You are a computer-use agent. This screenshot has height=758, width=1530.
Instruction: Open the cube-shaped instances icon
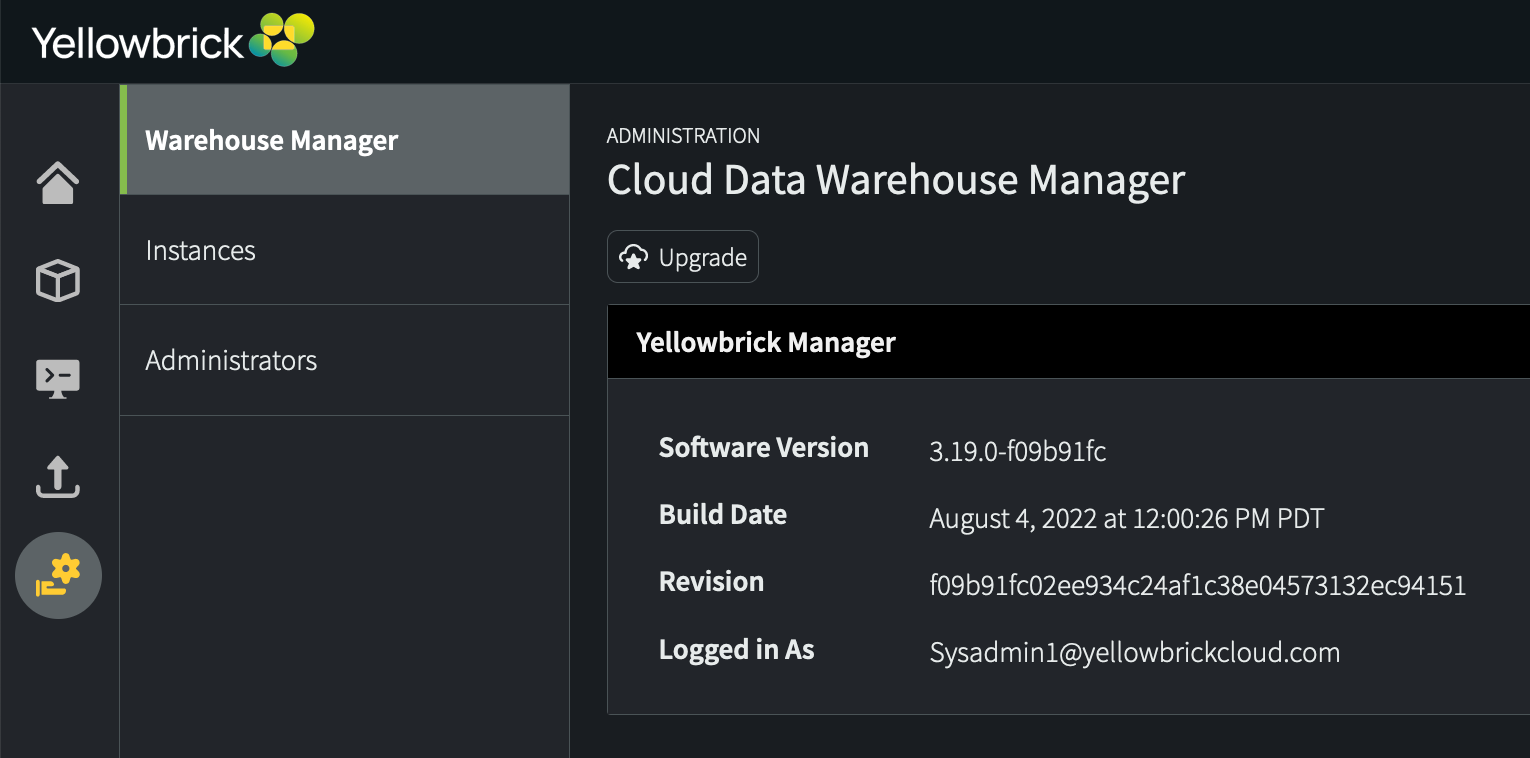tap(58, 281)
